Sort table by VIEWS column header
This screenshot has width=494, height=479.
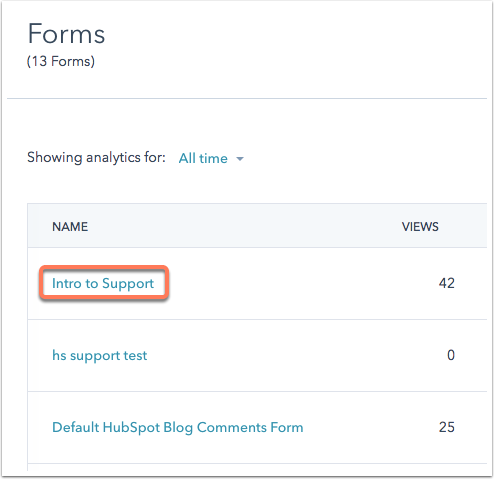coord(420,227)
